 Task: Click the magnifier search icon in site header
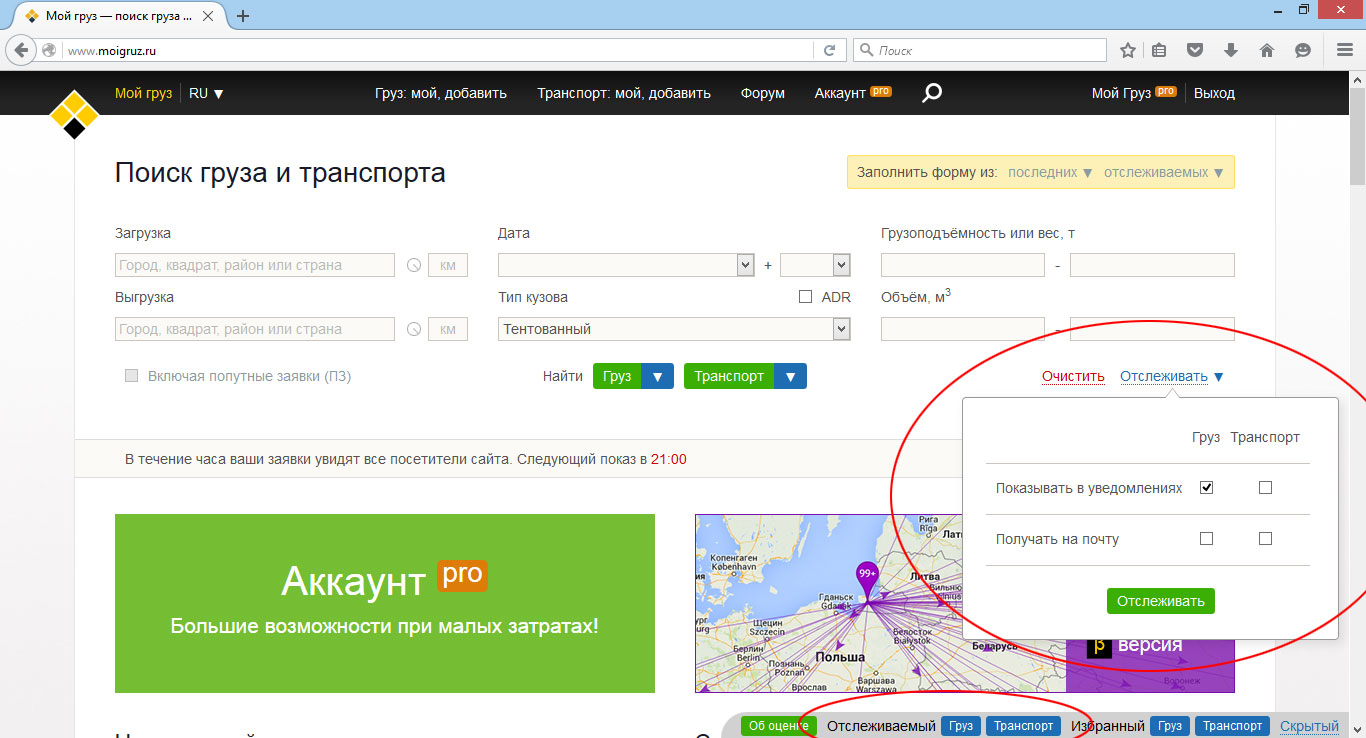931,93
